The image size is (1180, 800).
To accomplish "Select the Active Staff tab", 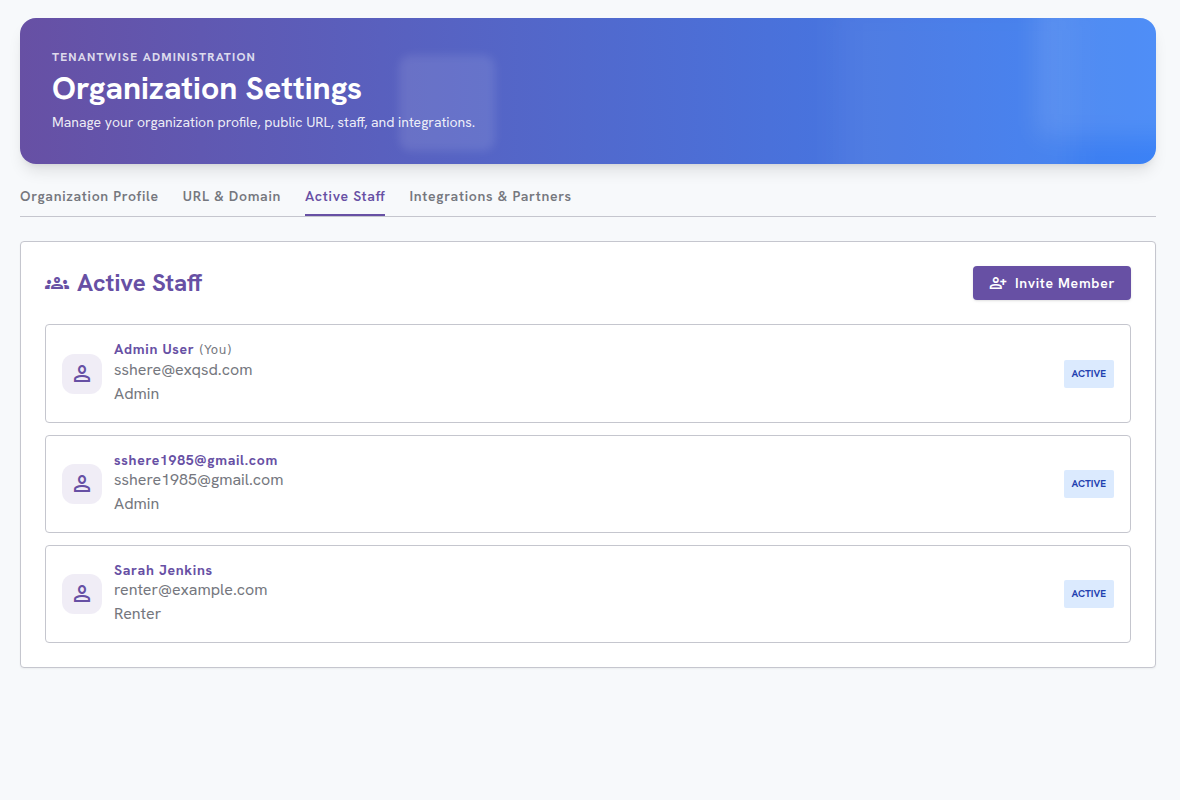I will (x=345, y=196).
